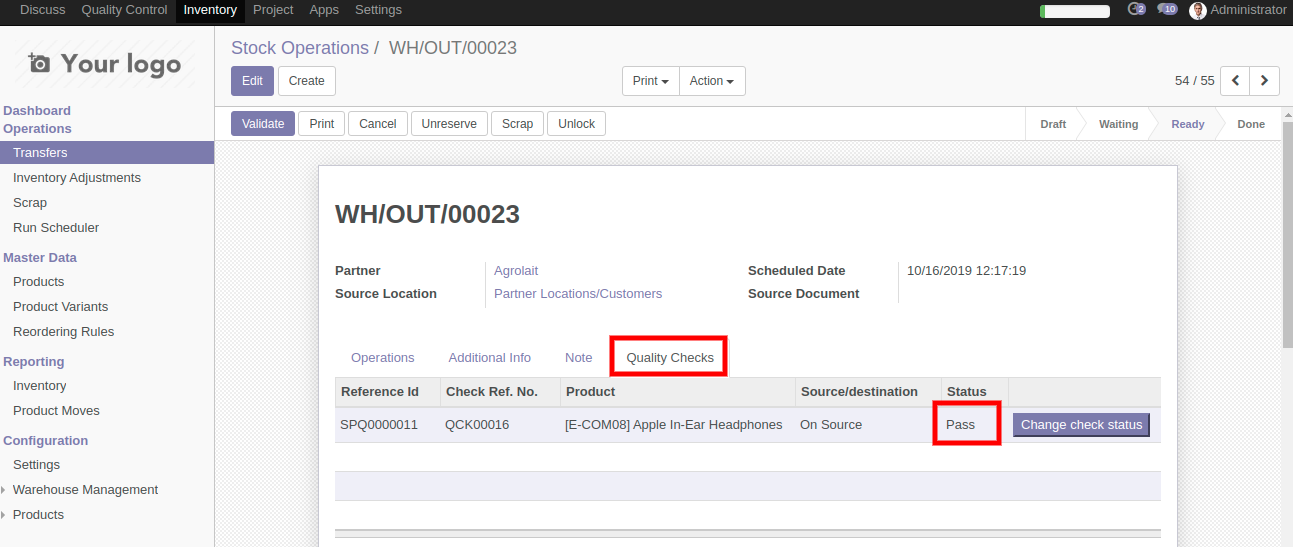Viewport: 1293px width, 547px height.
Task: Open the Action dropdown menu
Action: tap(711, 81)
